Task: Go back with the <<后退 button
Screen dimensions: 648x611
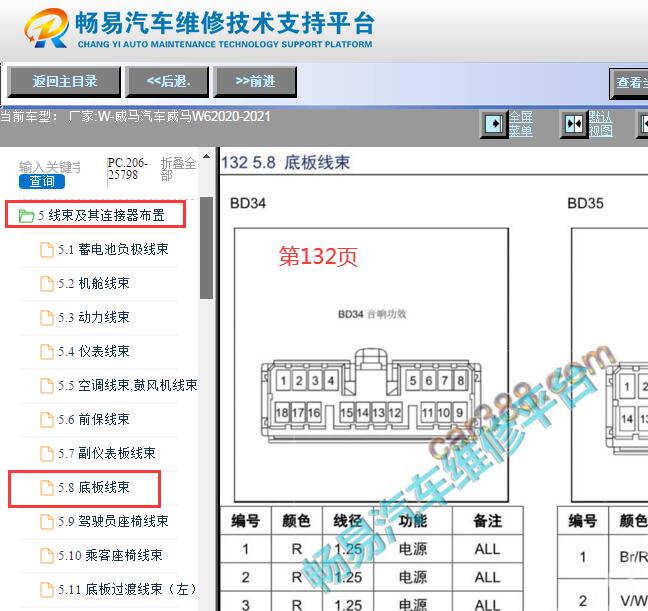Action: (x=167, y=81)
